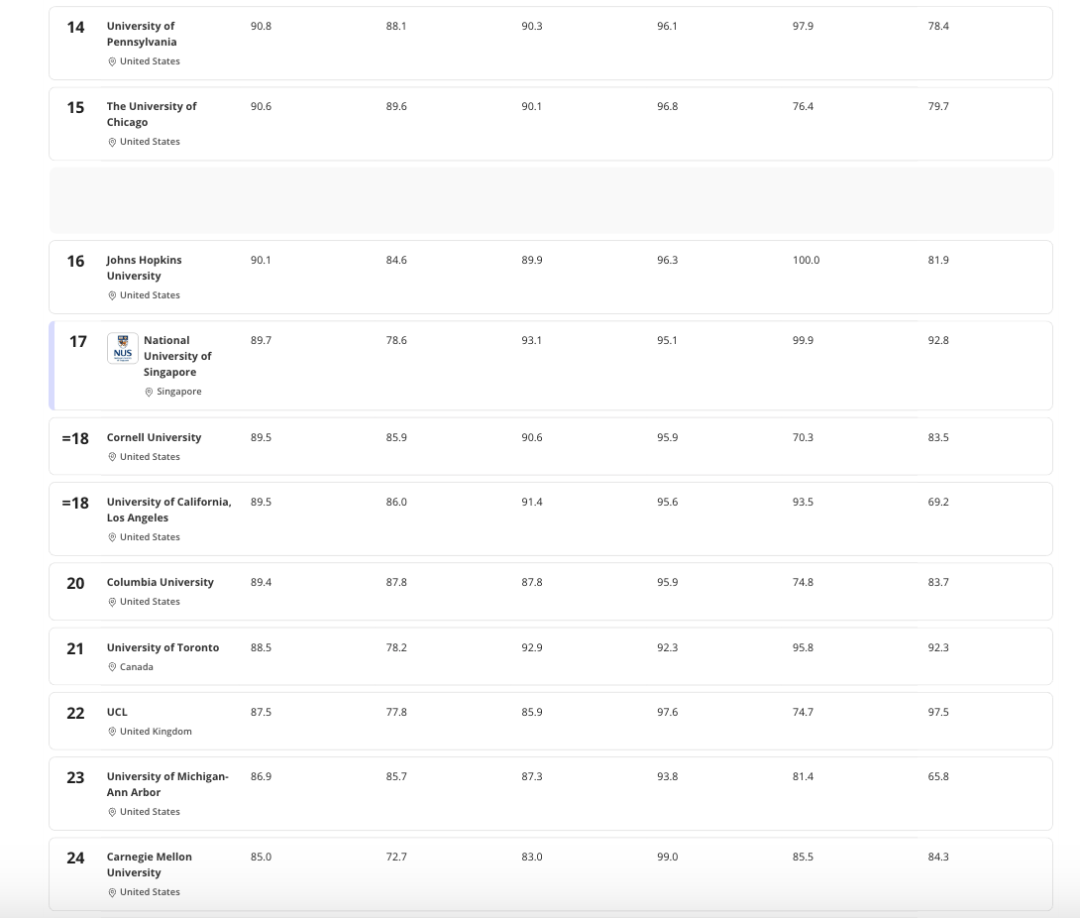Open University of California, Los Angeles
Viewport: 1080px width, 918px height.
pyautogui.click(x=168, y=510)
